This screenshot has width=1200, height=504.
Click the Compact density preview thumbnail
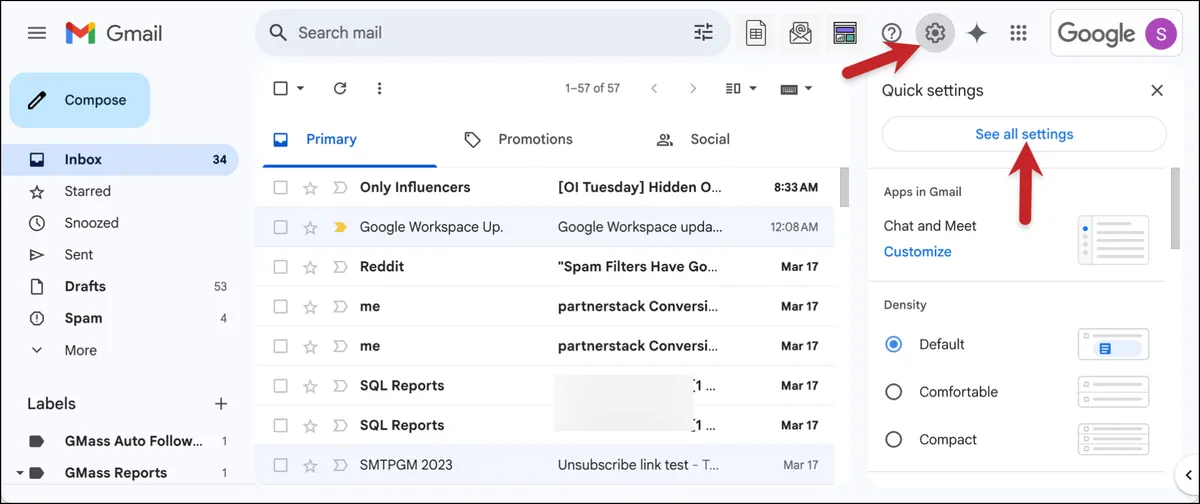(x=1113, y=439)
